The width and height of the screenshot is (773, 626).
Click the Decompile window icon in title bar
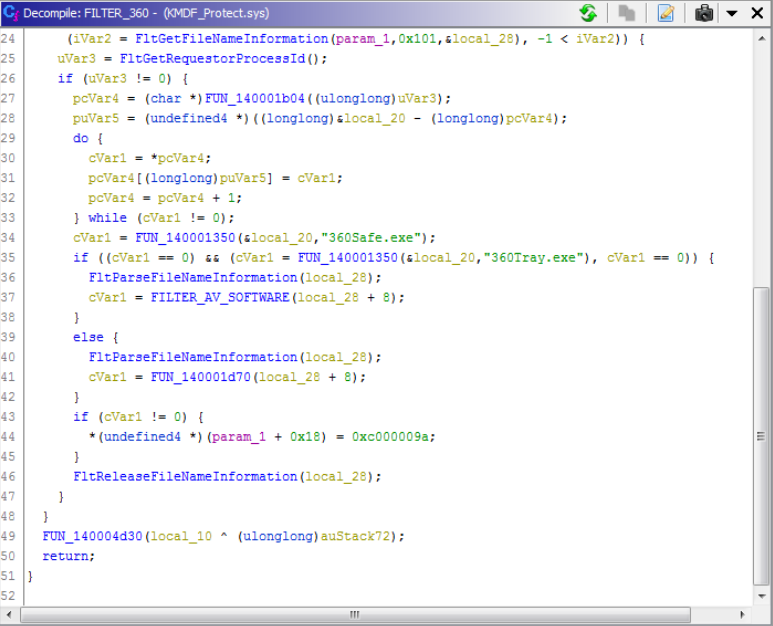tap(11, 13)
